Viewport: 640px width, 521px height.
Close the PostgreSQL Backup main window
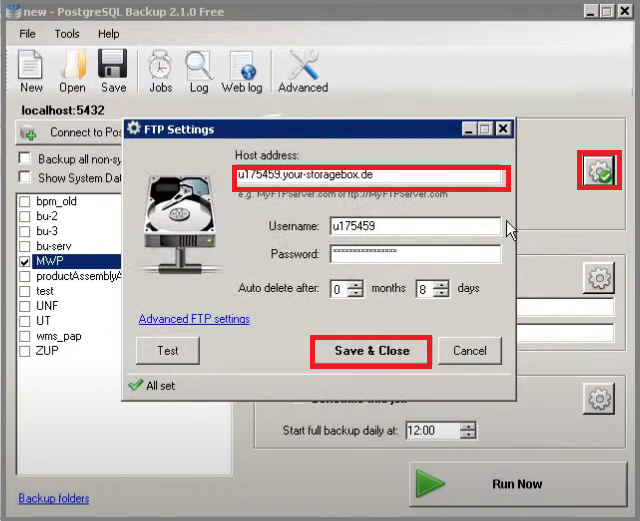625,11
